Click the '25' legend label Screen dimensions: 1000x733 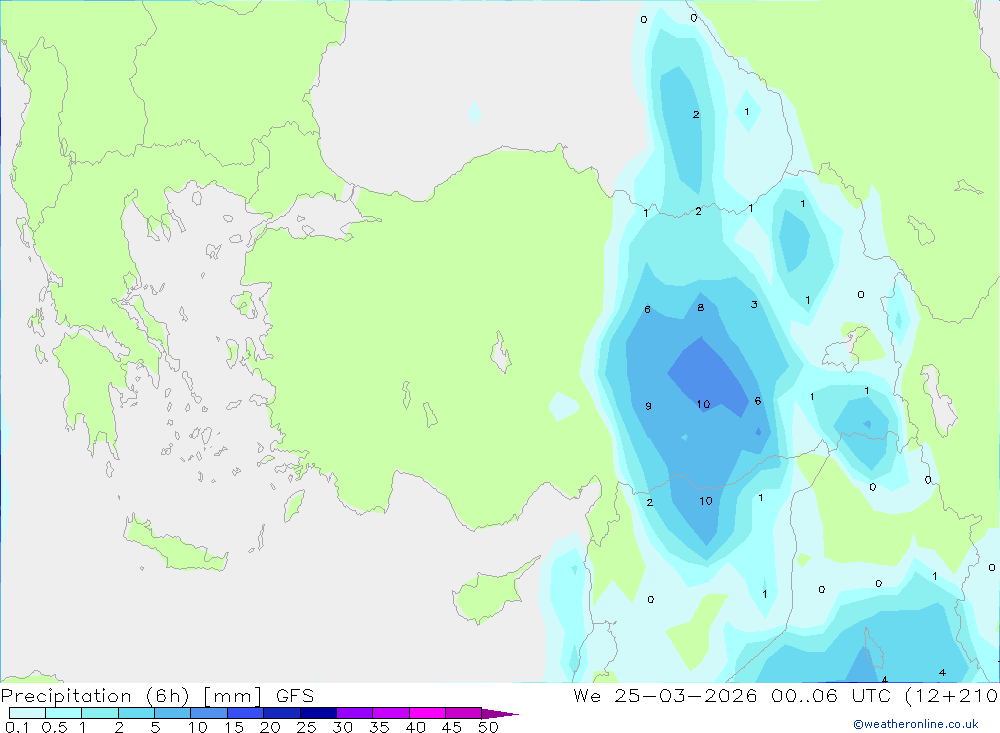[x=307, y=727]
